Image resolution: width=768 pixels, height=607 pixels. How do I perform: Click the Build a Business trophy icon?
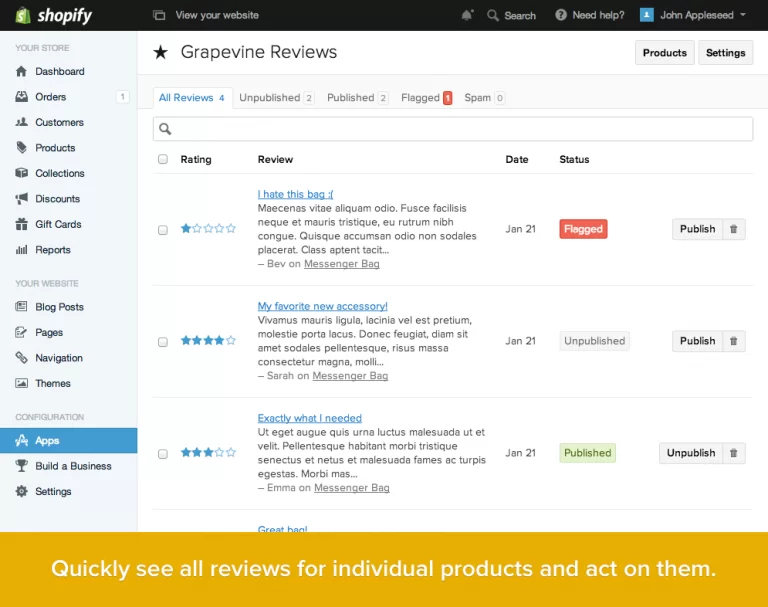tap(22, 466)
